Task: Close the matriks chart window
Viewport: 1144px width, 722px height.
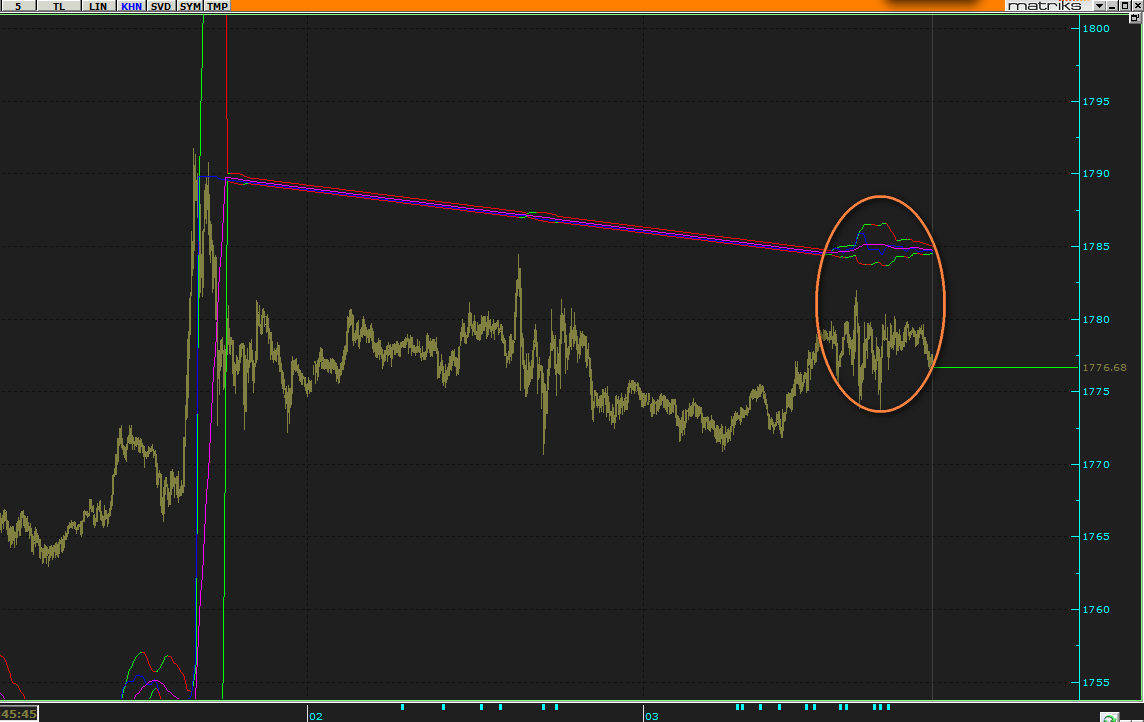Action: point(1137,6)
